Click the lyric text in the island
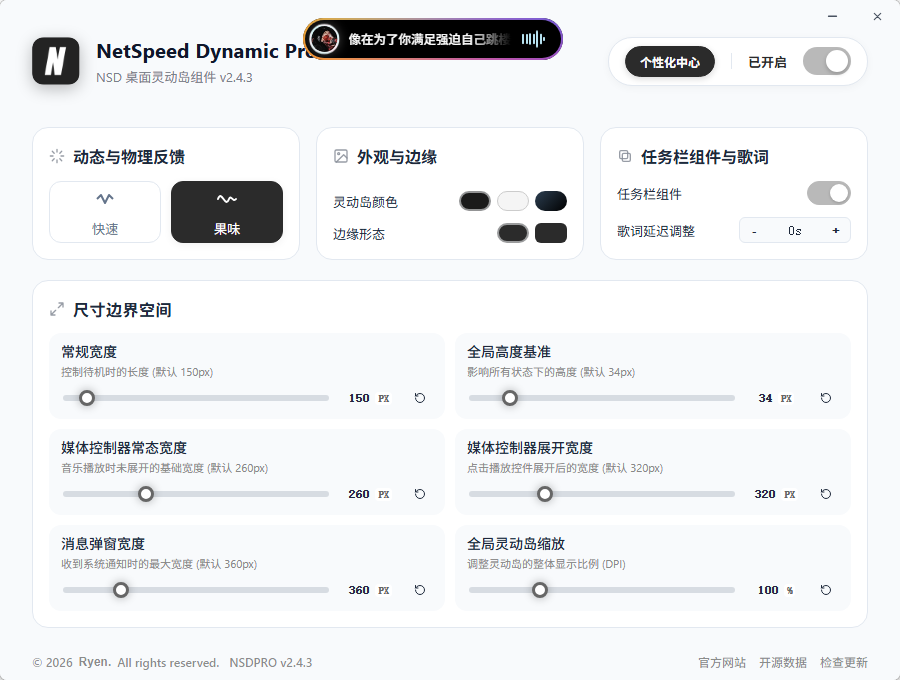900x680 pixels. point(429,39)
